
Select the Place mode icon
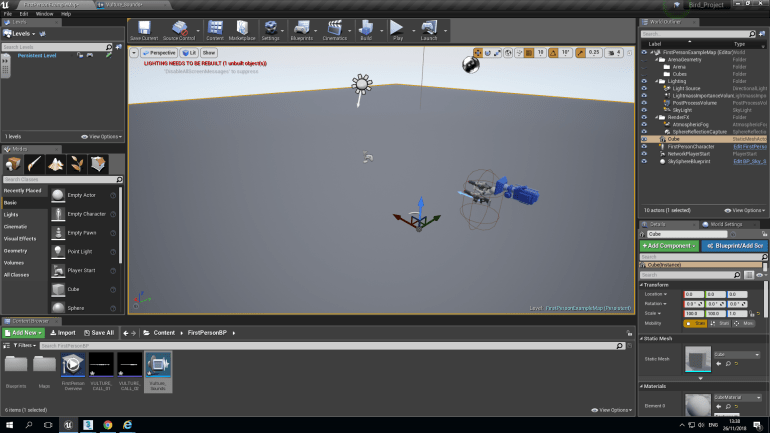13,164
